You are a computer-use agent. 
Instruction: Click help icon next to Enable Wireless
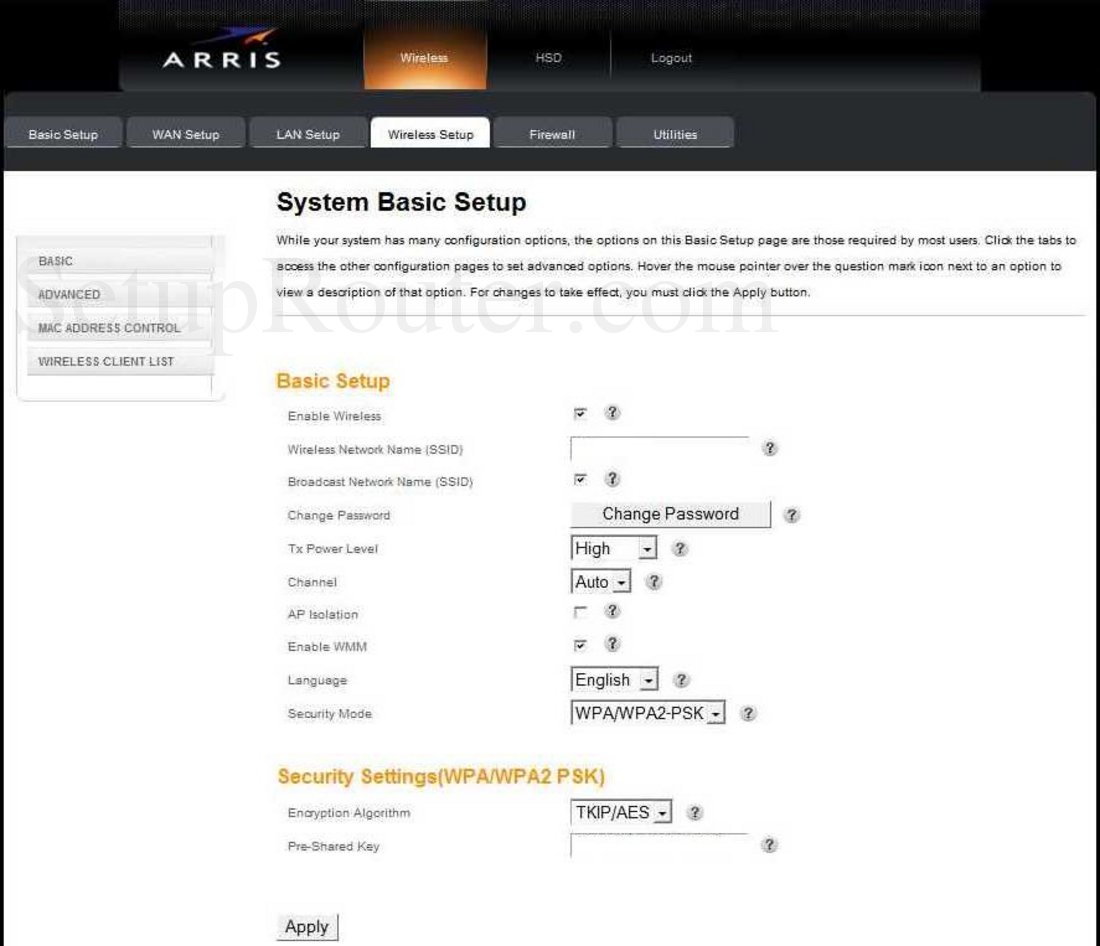point(612,413)
